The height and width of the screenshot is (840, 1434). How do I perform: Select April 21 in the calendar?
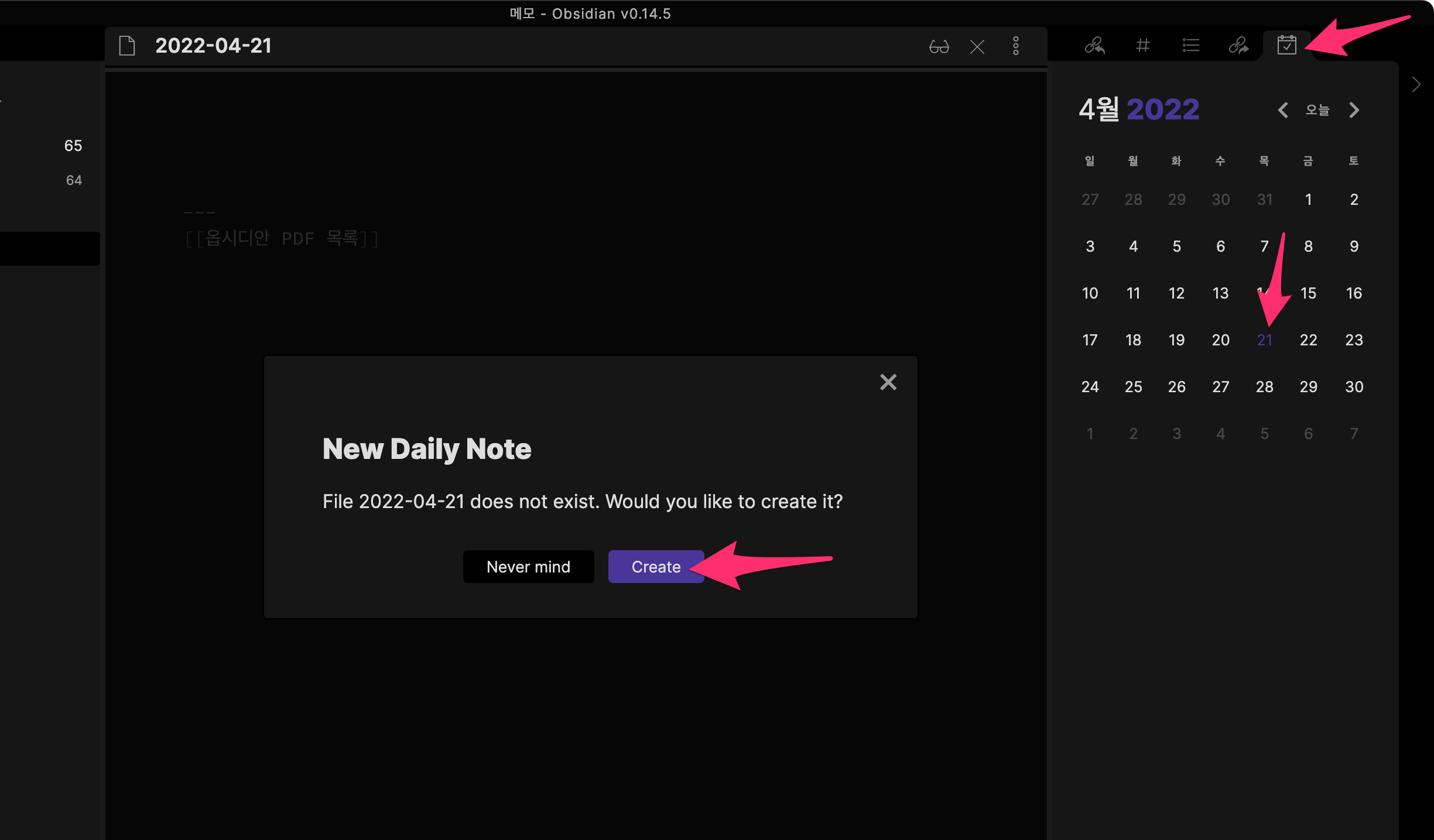pyautogui.click(x=1264, y=340)
